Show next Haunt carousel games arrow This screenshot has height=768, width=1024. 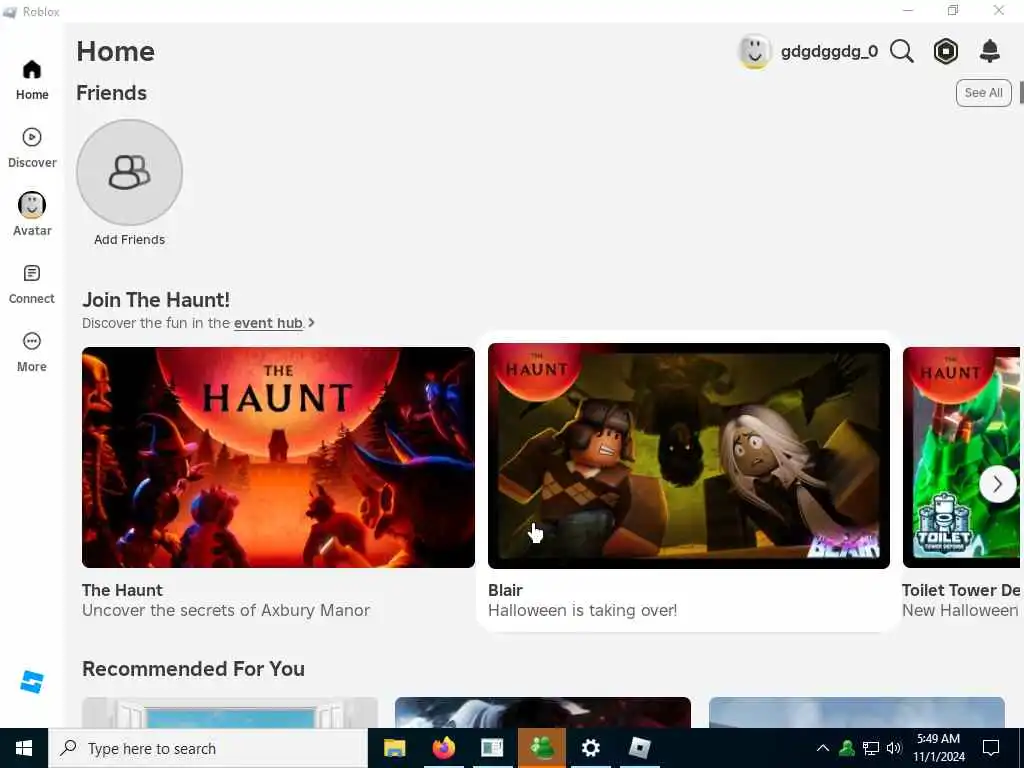pyautogui.click(x=997, y=484)
